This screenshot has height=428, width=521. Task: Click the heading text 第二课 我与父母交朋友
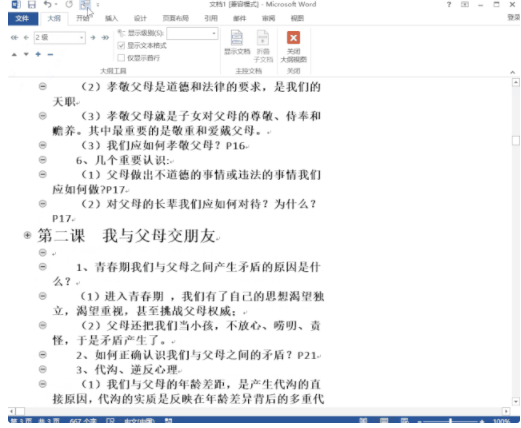126,236
